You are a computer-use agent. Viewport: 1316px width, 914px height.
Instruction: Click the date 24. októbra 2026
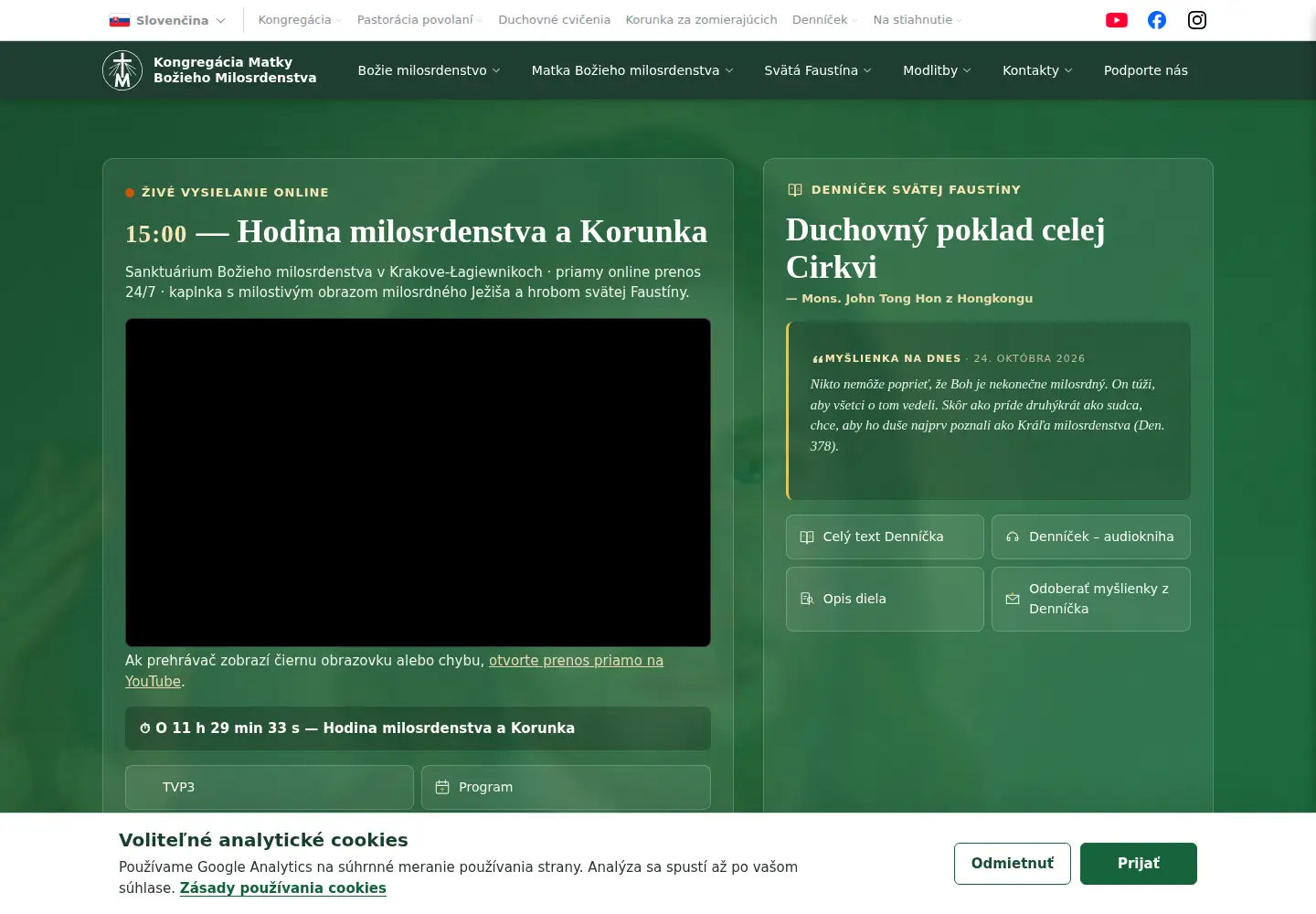point(1029,358)
